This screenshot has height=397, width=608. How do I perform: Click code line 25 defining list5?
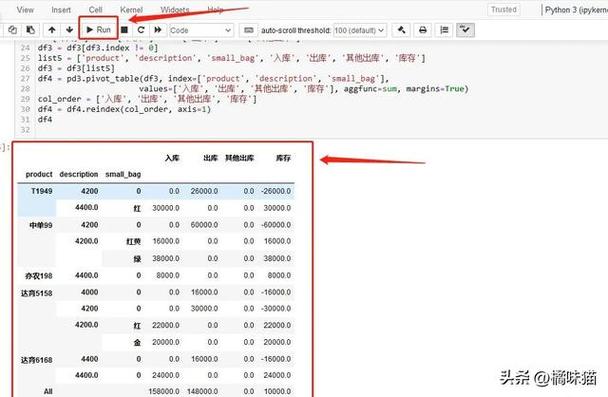coord(231,58)
